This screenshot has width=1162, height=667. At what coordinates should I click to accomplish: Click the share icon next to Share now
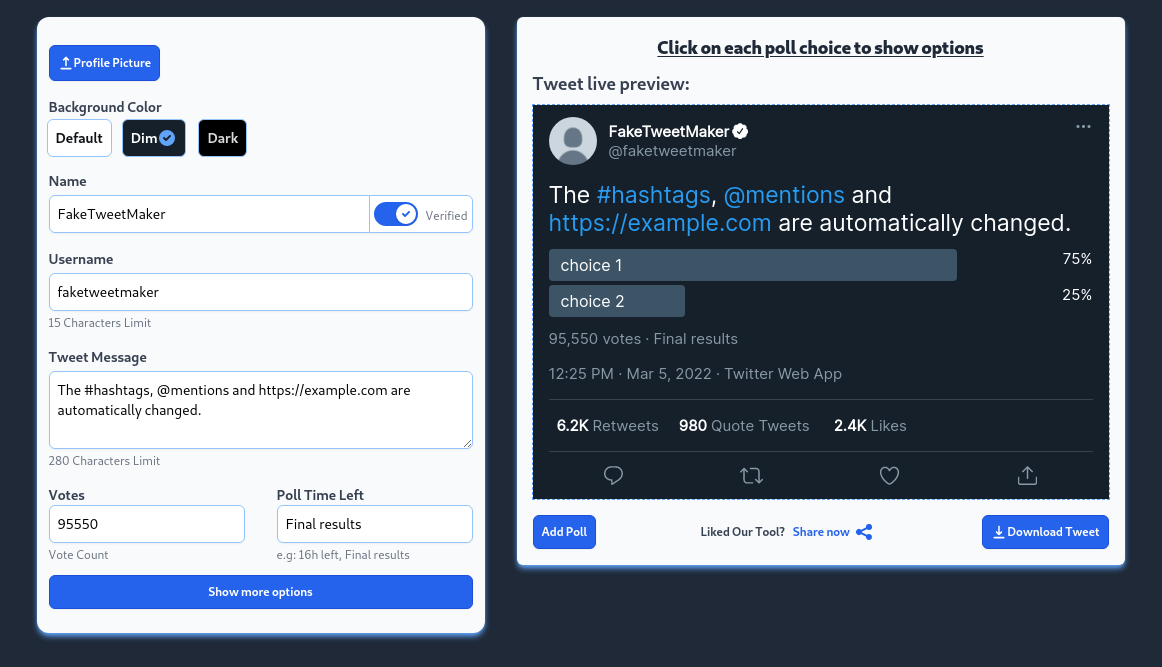coord(864,532)
